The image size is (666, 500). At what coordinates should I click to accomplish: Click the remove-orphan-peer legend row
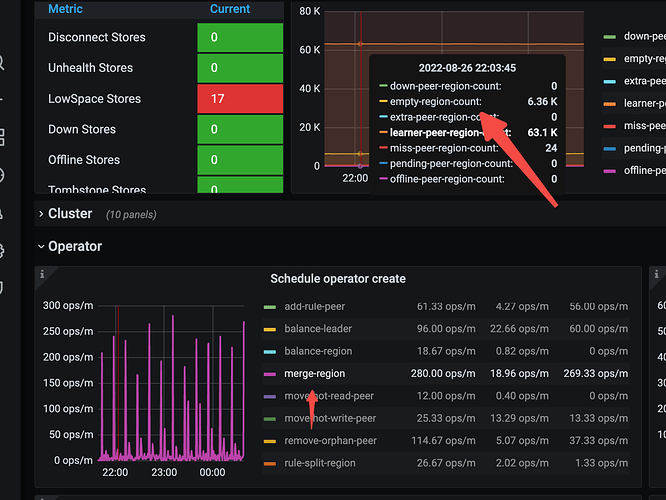[329, 440]
